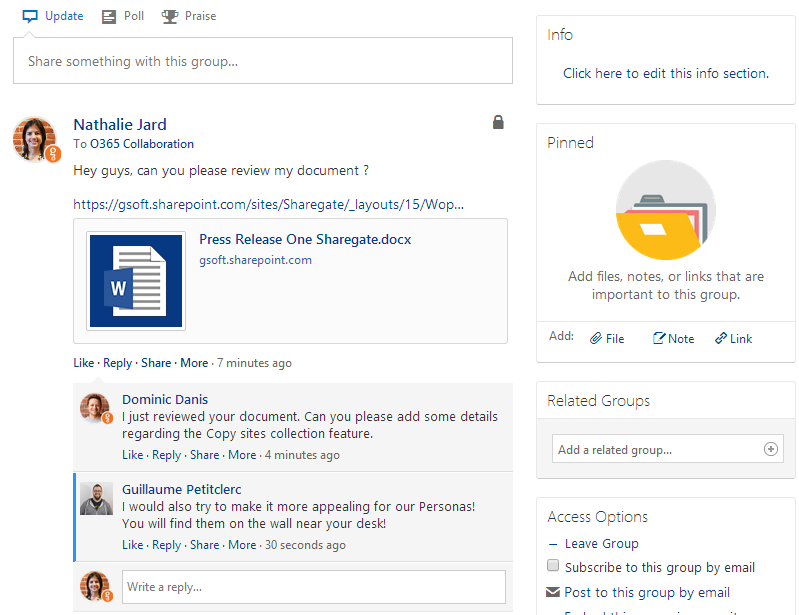This screenshot has width=799, height=615.
Task: Share Nathalie Jard's post
Action: pos(156,363)
